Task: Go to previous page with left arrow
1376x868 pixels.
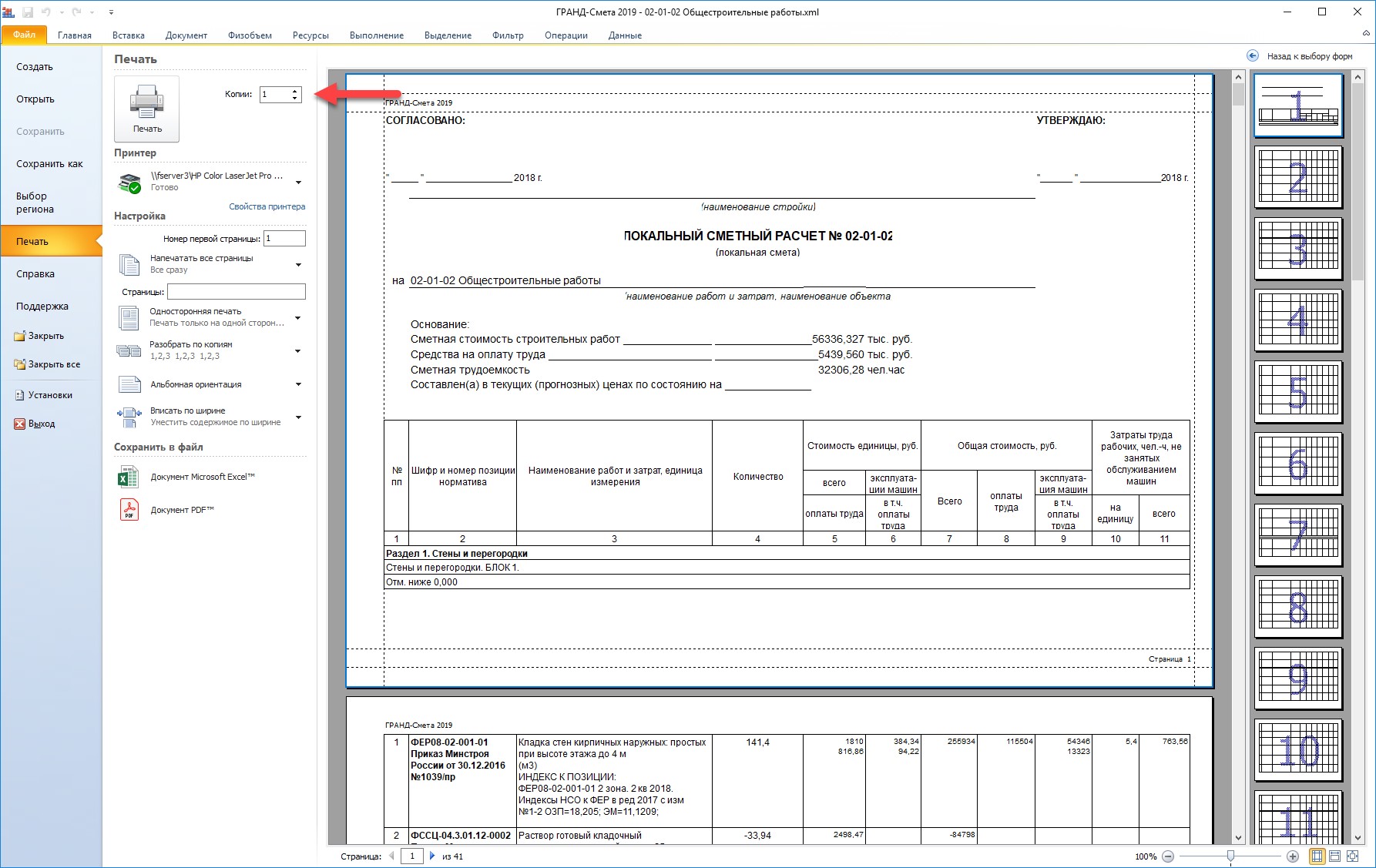Action: [392, 856]
